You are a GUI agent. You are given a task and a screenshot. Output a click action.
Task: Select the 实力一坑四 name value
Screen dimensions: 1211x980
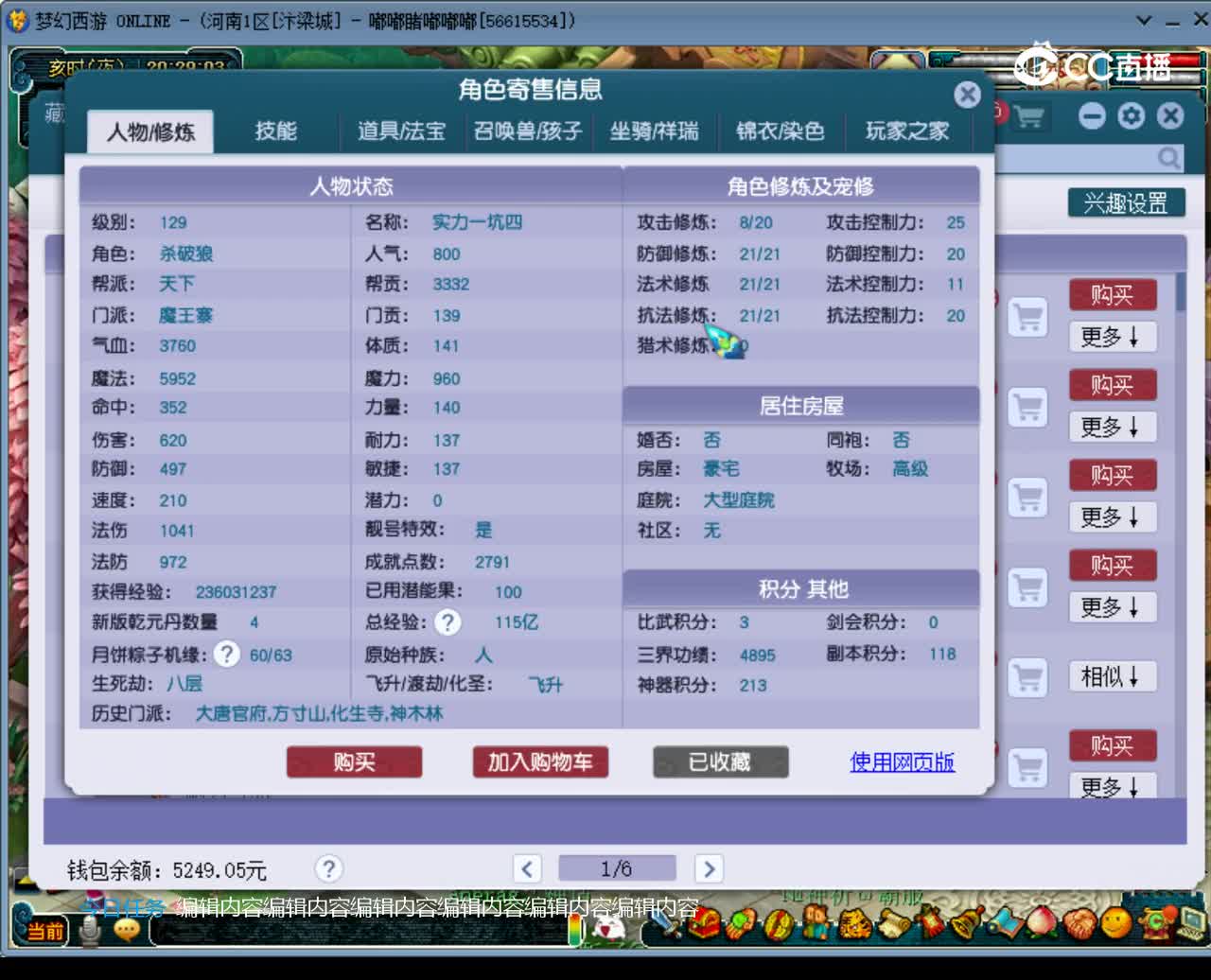click(x=478, y=222)
